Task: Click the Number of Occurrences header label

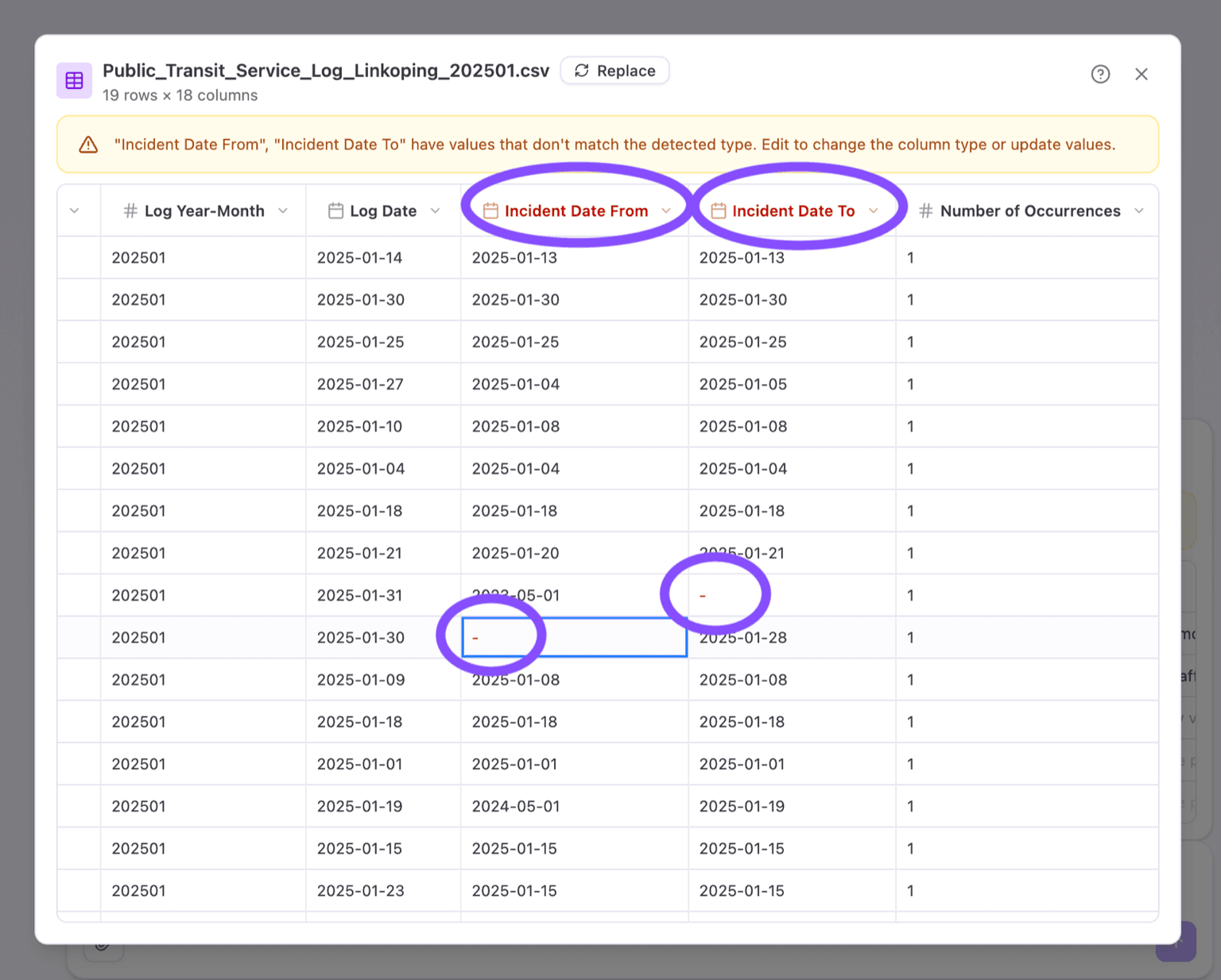Action: (x=1030, y=211)
